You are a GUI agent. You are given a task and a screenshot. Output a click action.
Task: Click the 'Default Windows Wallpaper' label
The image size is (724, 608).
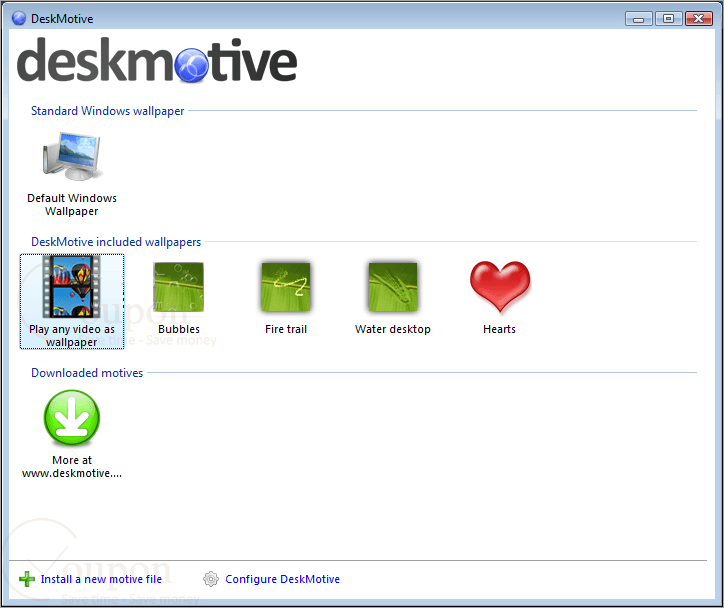click(x=72, y=205)
